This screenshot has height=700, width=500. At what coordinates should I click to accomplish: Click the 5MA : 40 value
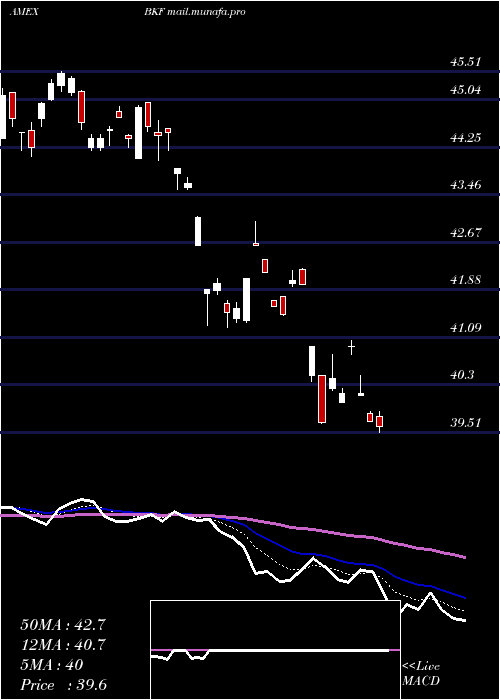click(x=52, y=665)
